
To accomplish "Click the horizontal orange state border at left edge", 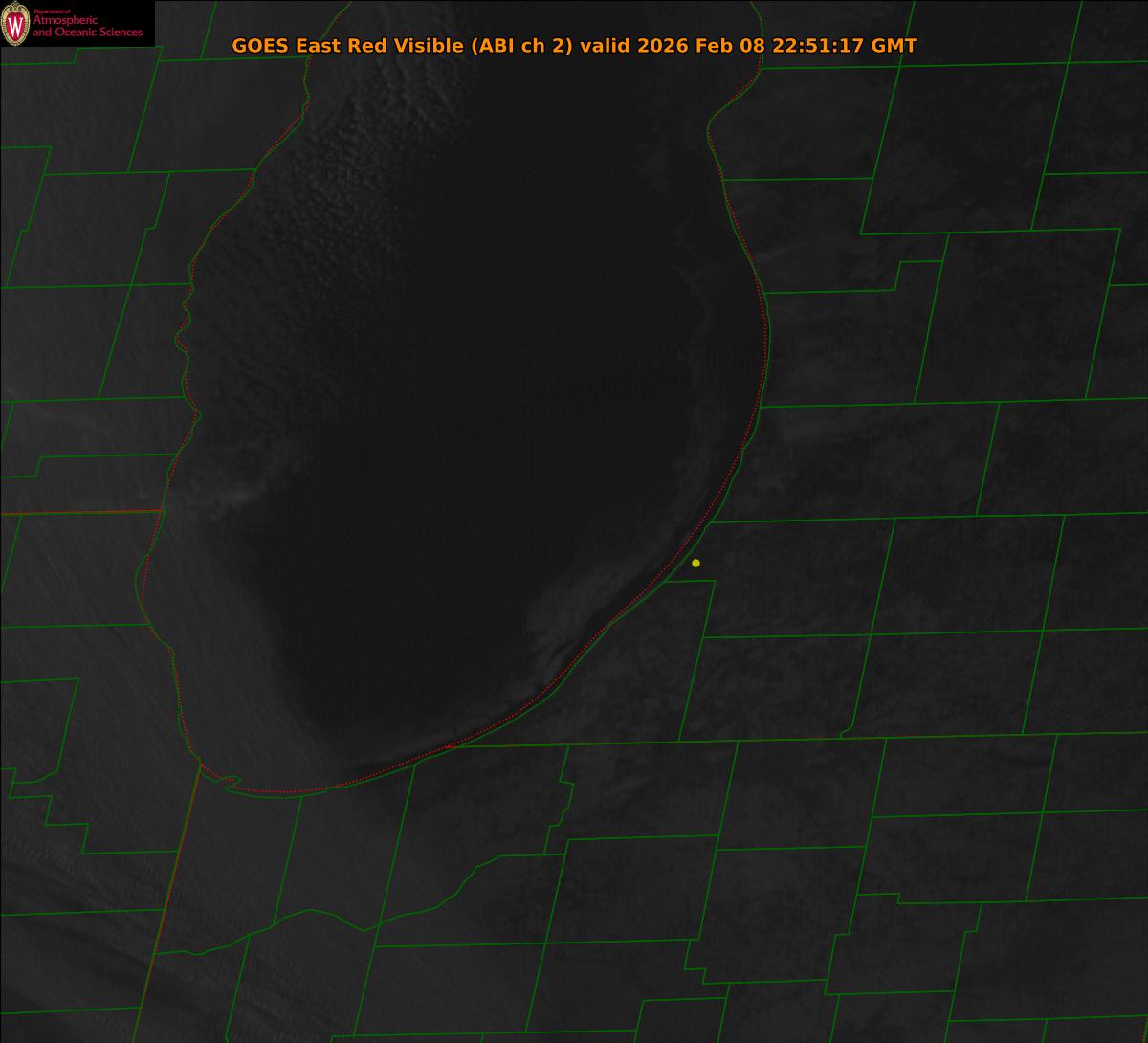I will pos(77,513).
